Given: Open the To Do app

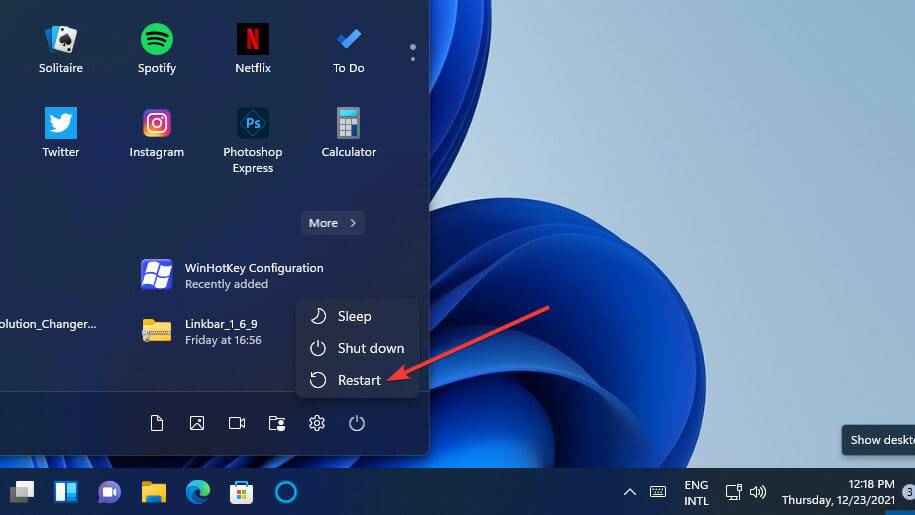Looking at the screenshot, I should [x=348, y=50].
